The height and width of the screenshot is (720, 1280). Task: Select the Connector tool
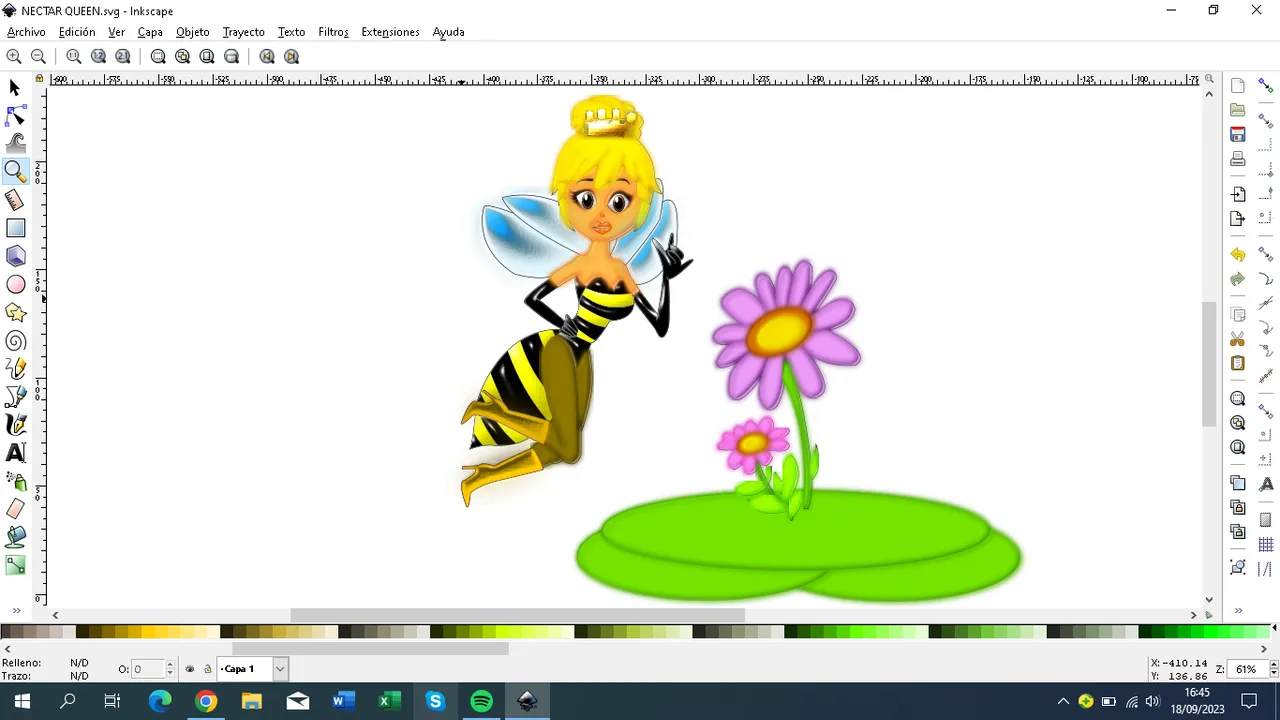tap(15, 565)
